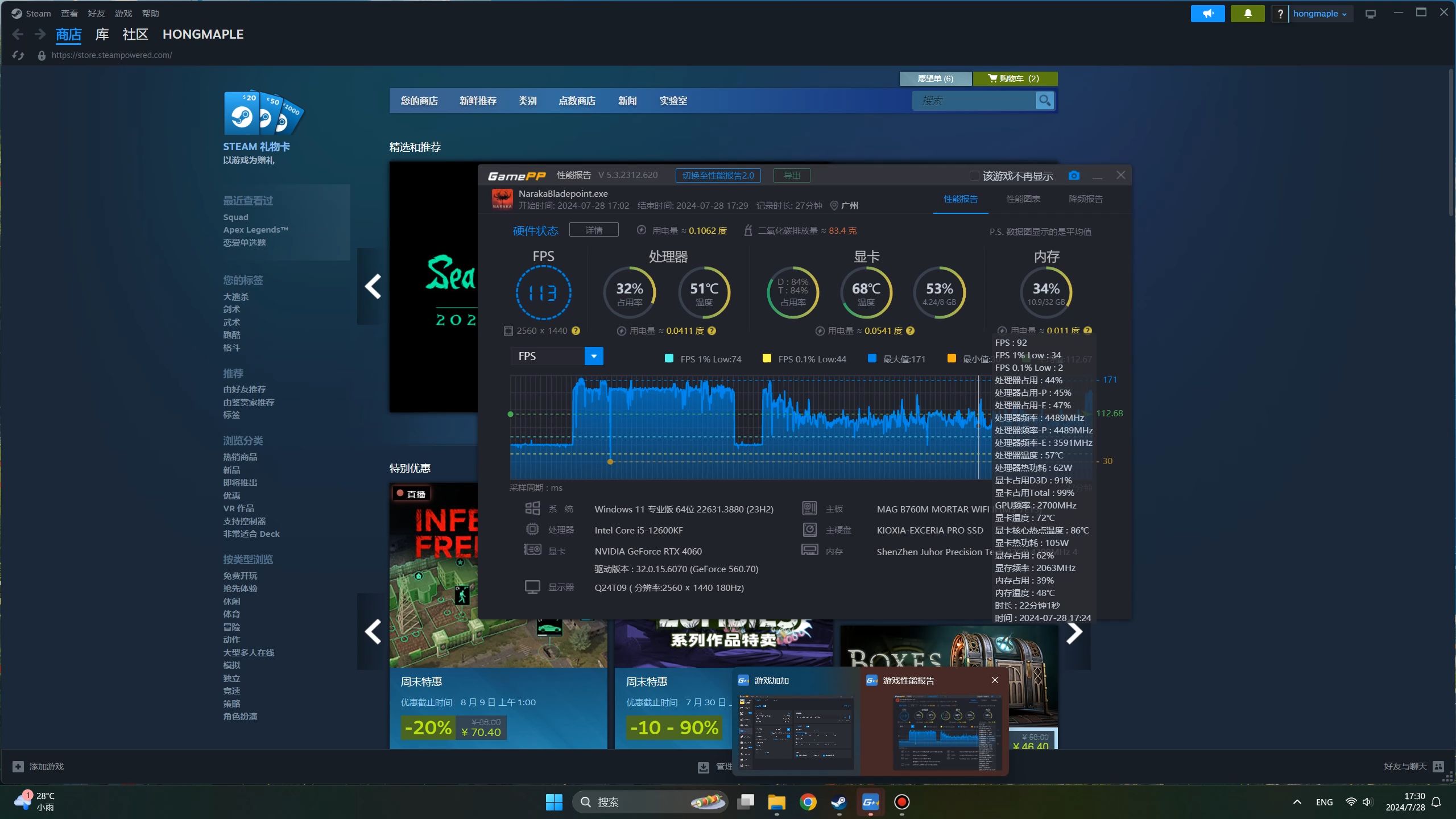Expand hongmaple account dropdown

tap(1320, 14)
